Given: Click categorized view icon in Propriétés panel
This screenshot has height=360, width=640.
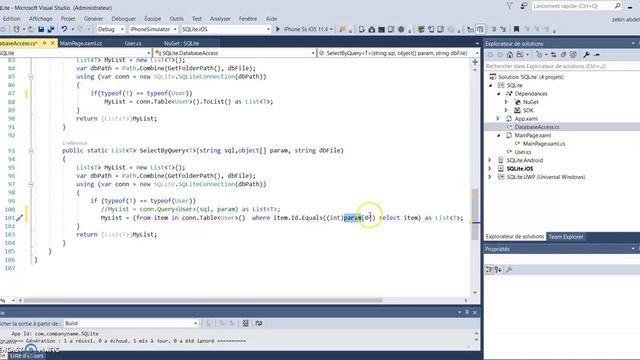Looking at the screenshot, I should pos(489,269).
